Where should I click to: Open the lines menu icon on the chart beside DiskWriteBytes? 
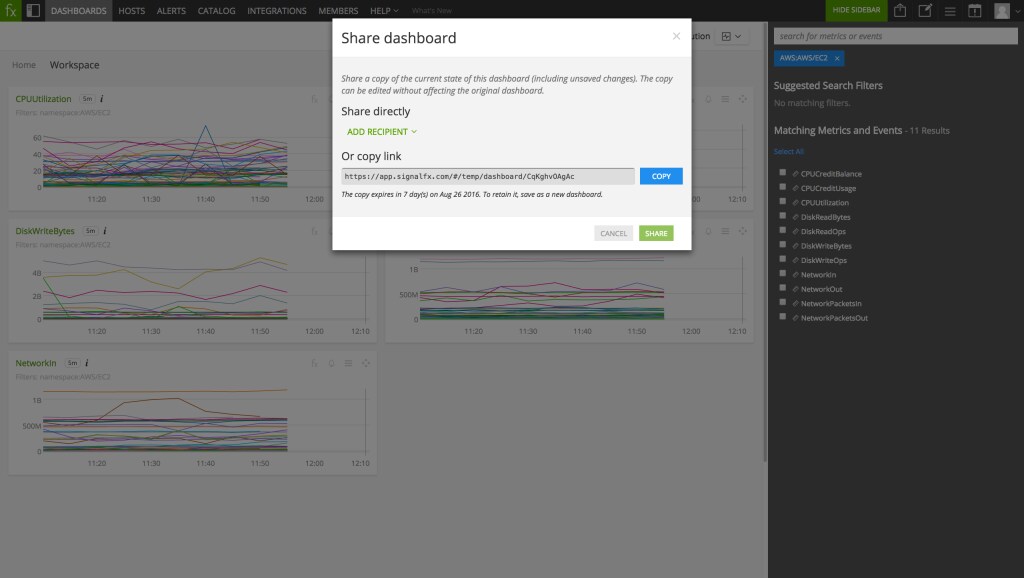point(725,231)
